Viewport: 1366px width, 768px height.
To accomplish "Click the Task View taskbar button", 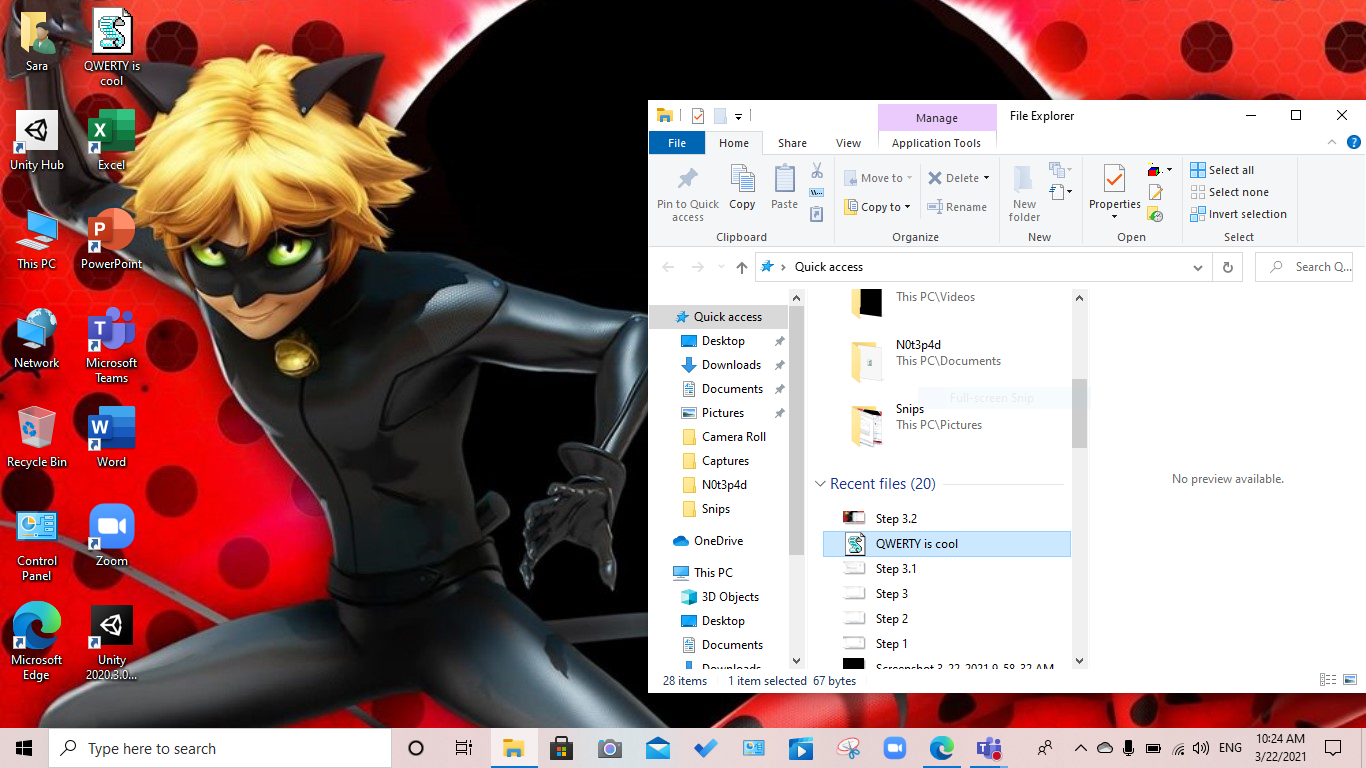I will 463,748.
